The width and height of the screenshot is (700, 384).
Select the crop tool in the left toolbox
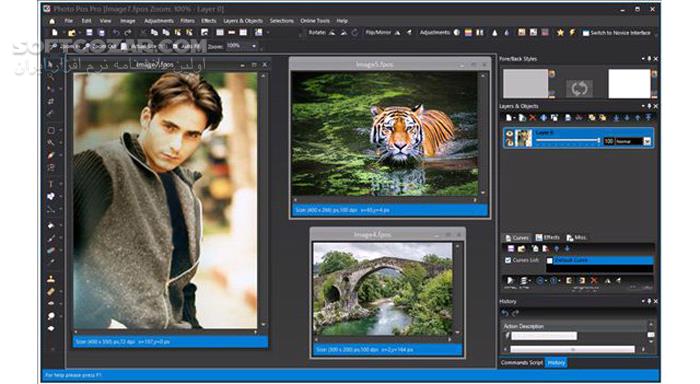coord(51,101)
